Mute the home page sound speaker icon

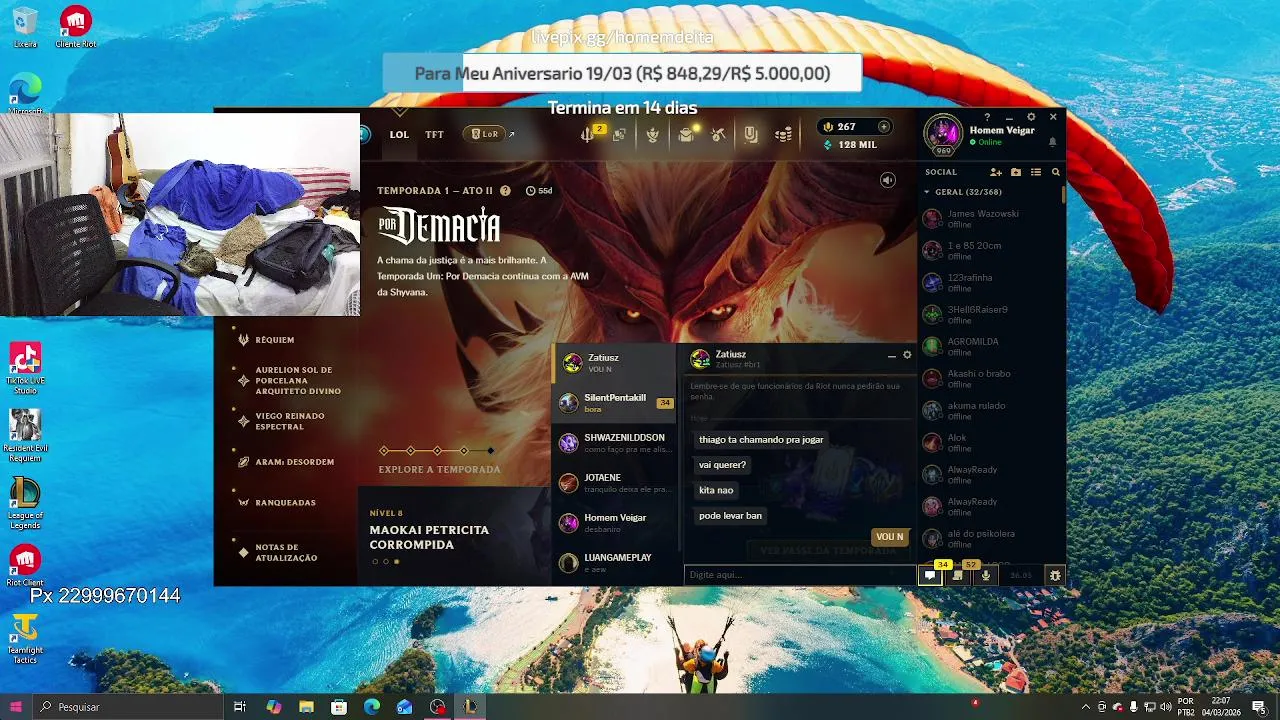887,180
